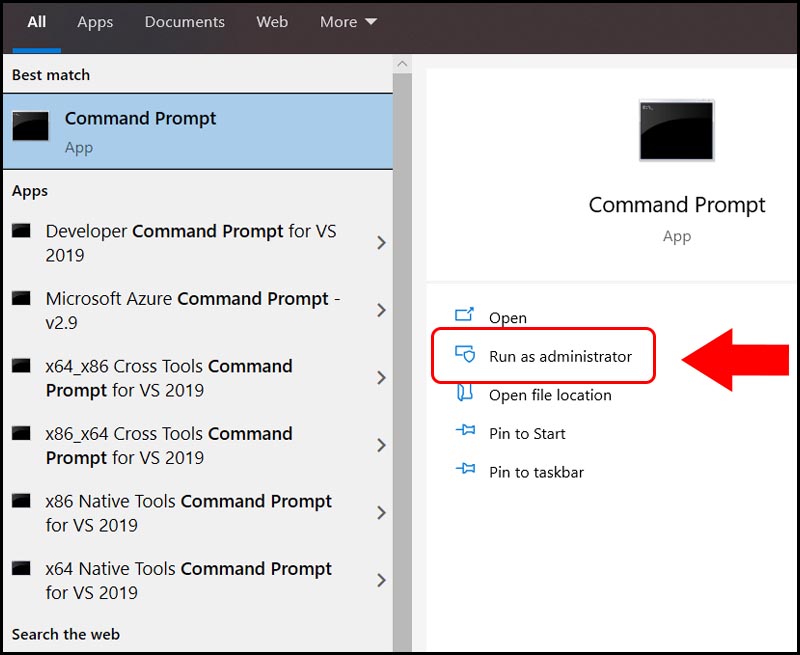
Task: Expand x64_x86 Cross Tools Command Prompt options
Action: pyautogui.click(x=381, y=378)
